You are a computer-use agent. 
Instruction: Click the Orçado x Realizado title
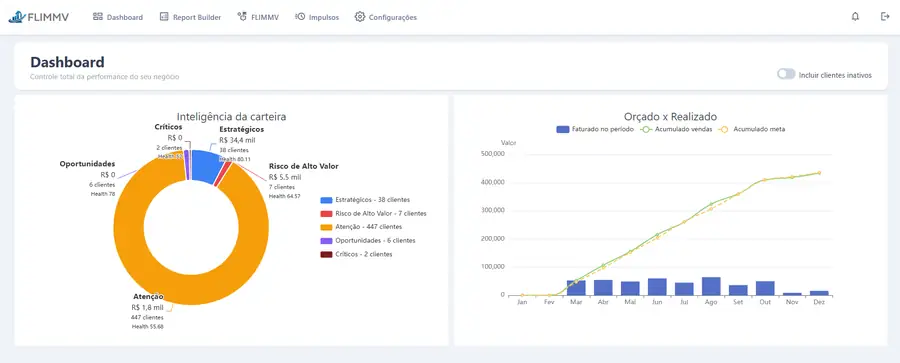point(670,117)
